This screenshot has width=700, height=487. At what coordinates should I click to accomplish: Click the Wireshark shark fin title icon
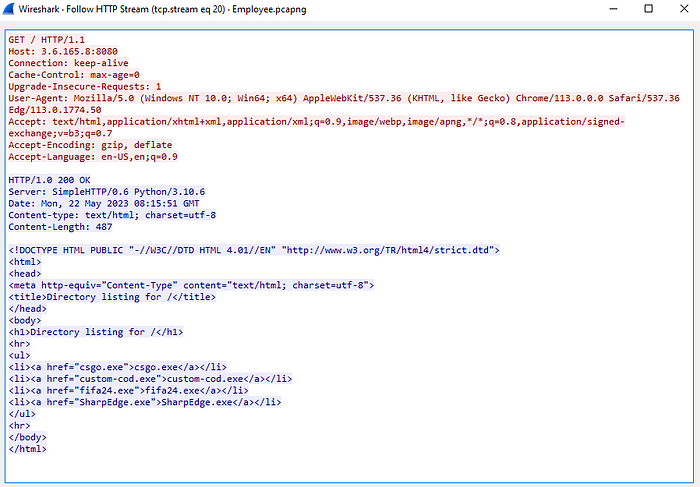click(8, 9)
